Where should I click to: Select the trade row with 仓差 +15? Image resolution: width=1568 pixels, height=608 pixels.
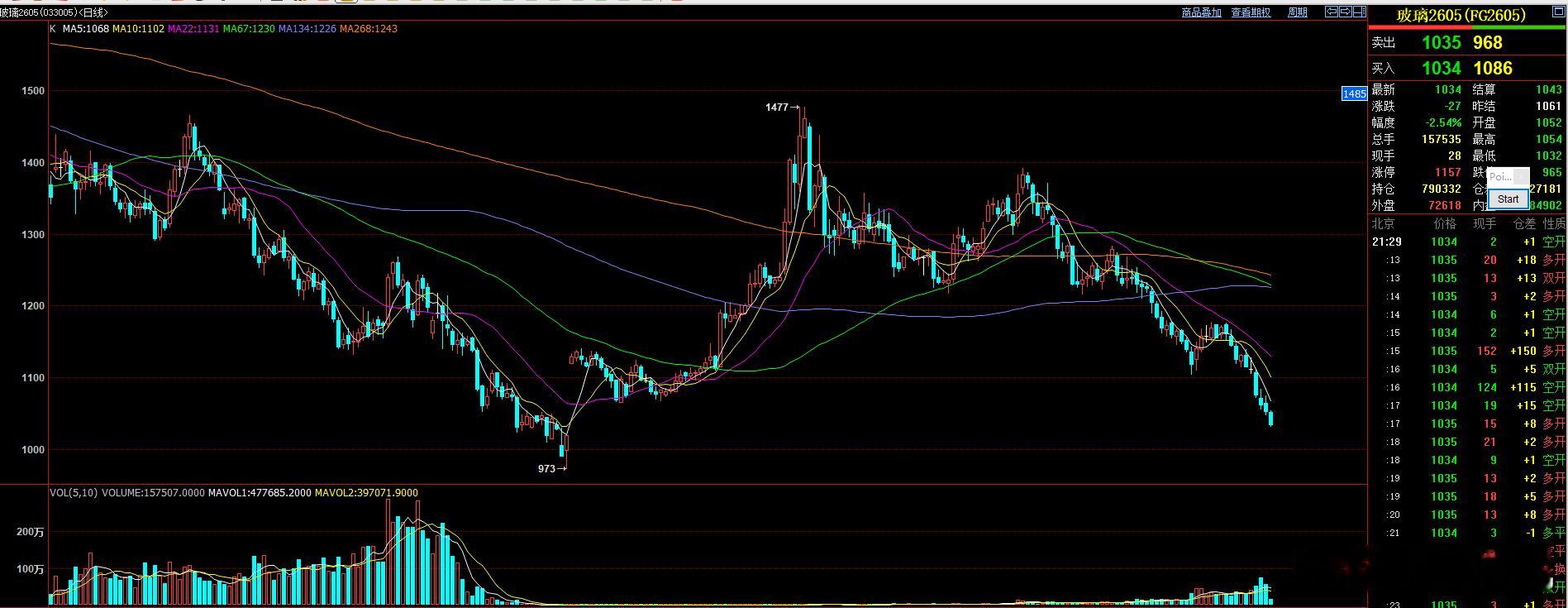1469,406
